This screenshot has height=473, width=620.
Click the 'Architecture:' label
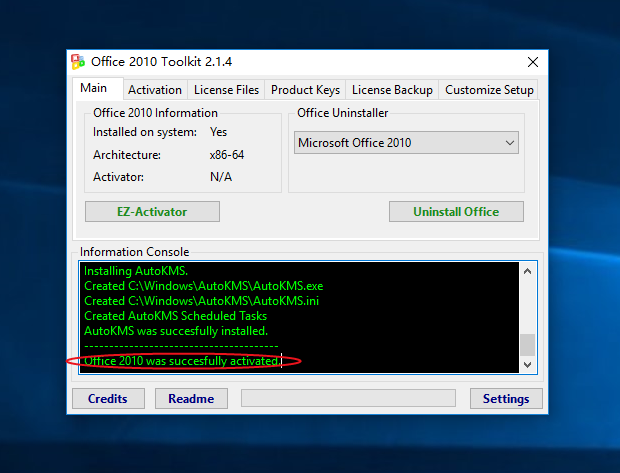pos(127,155)
